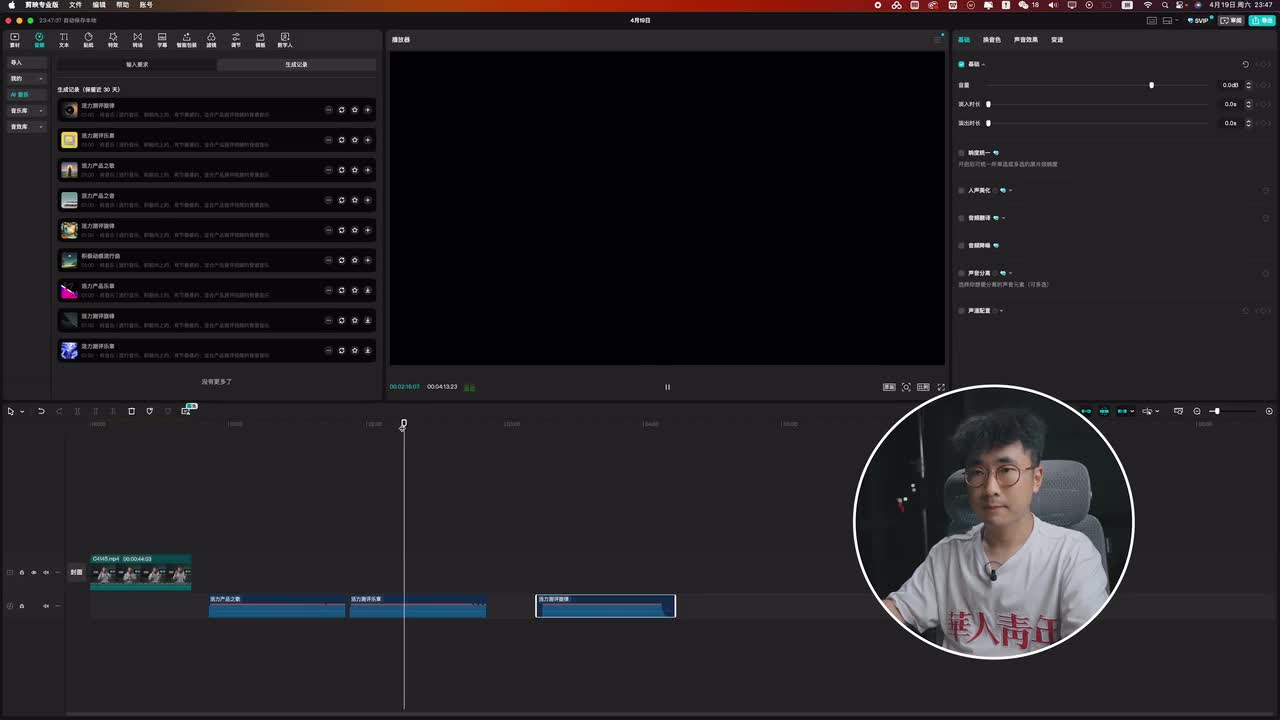1280x720 pixels.
Task: Select the 转场 (Transition) icon in top toolbar
Action: [x=137, y=40]
